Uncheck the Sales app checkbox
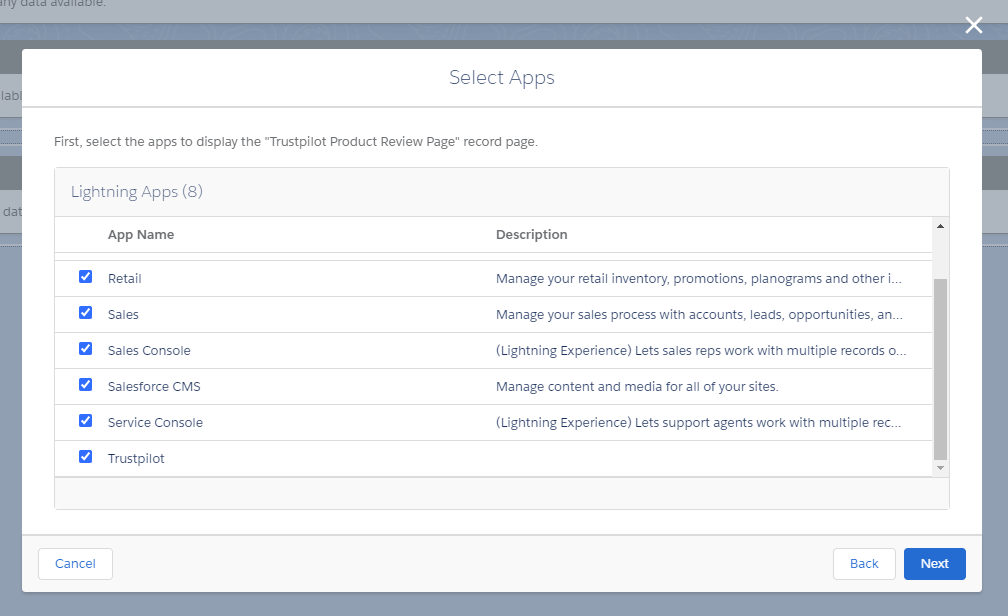 pos(85,312)
